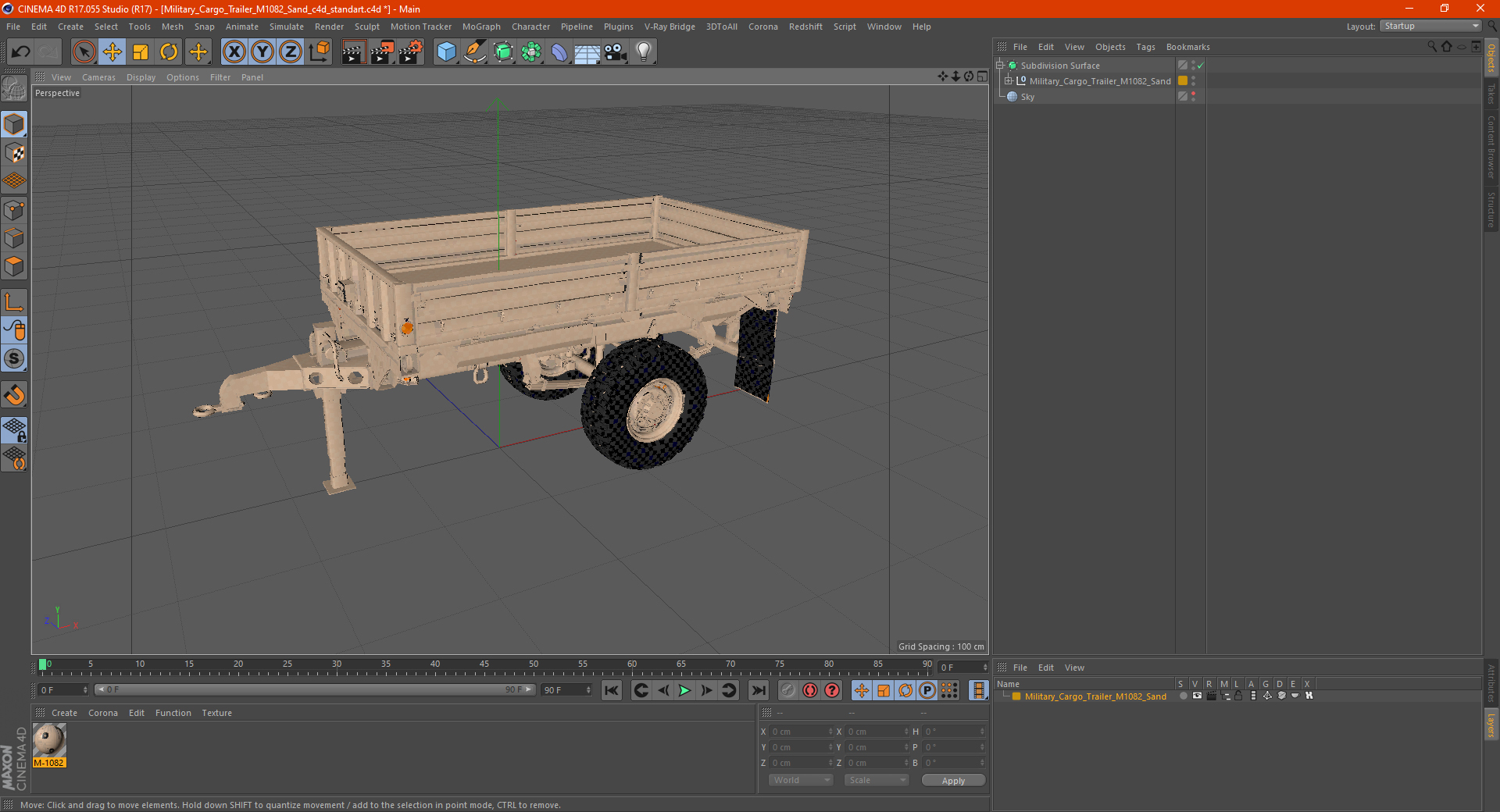Toggle X axis lock

[x=234, y=52]
